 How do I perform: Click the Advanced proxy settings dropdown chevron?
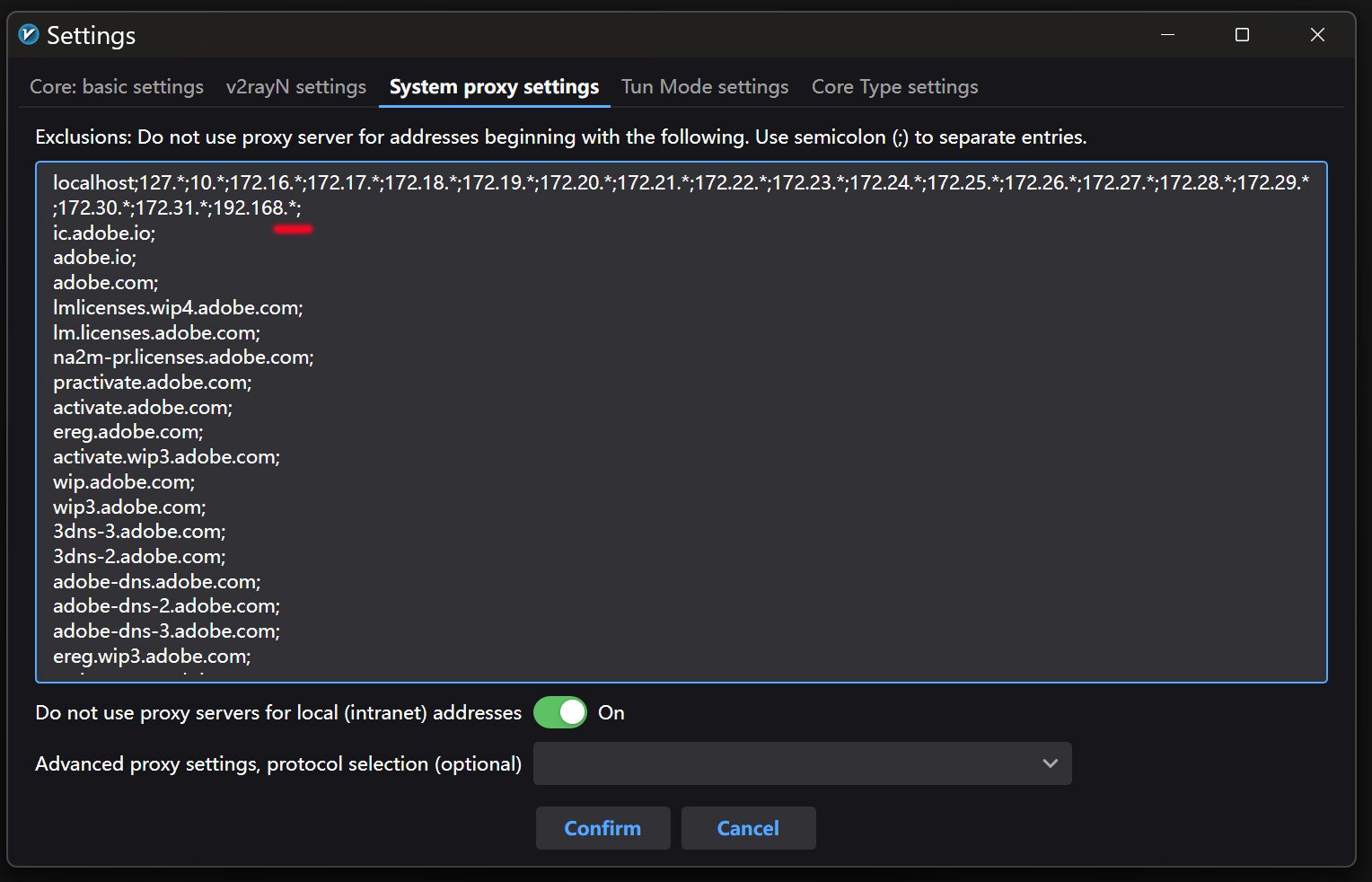pos(1050,763)
